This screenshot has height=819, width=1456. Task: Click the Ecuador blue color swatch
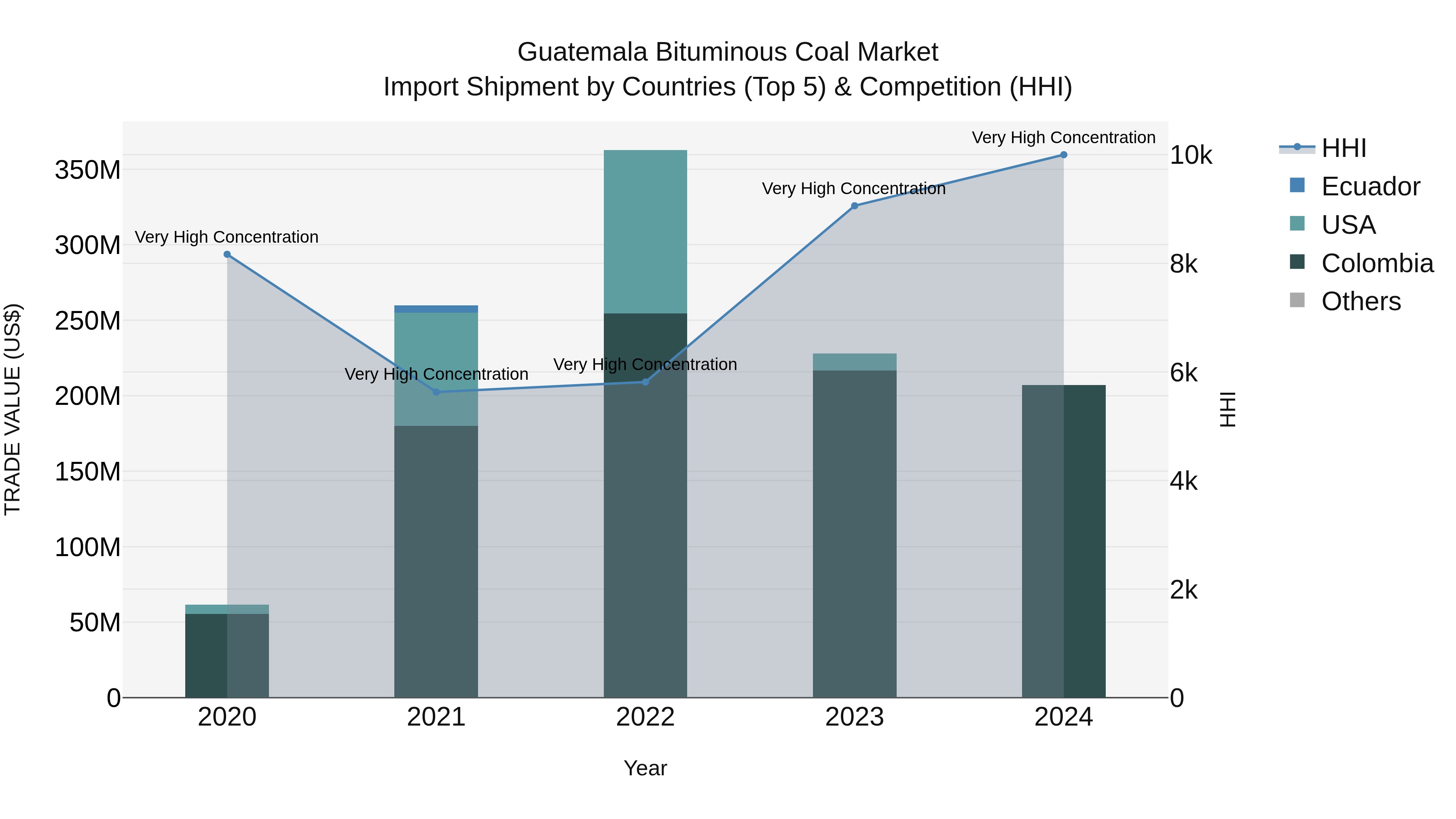coord(1297,185)
